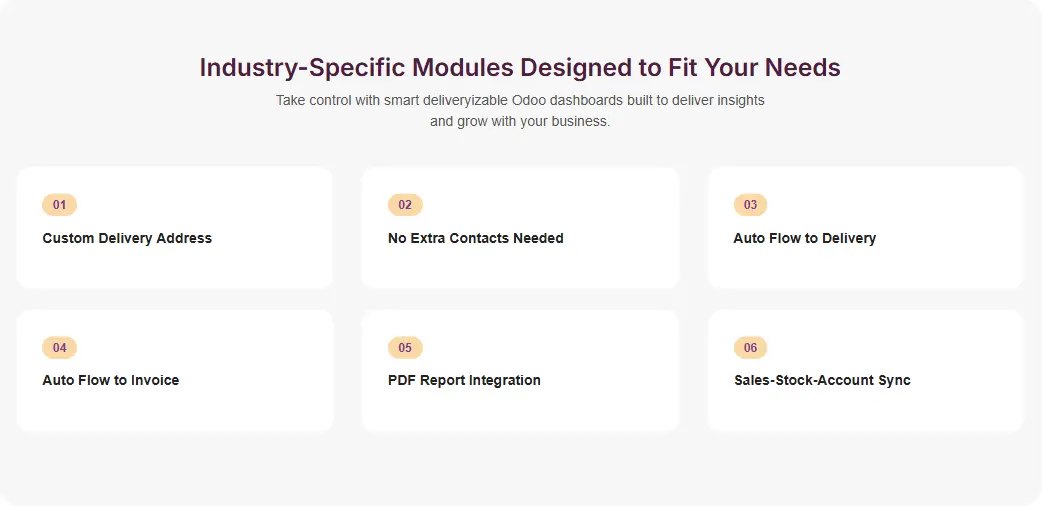
Task: Click the No Extra Contacts Needed title
Action: tap(475, 238)
